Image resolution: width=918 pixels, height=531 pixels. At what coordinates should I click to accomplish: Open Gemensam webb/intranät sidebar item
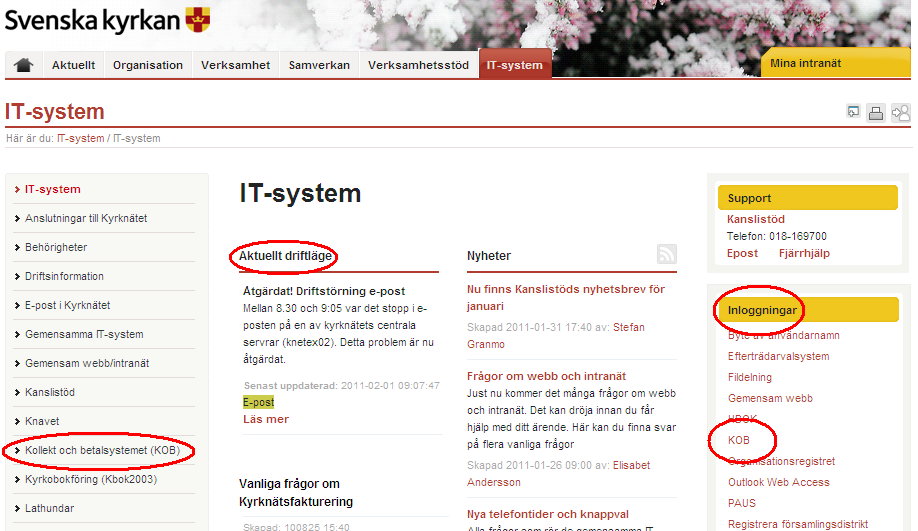tap(87, 363)
